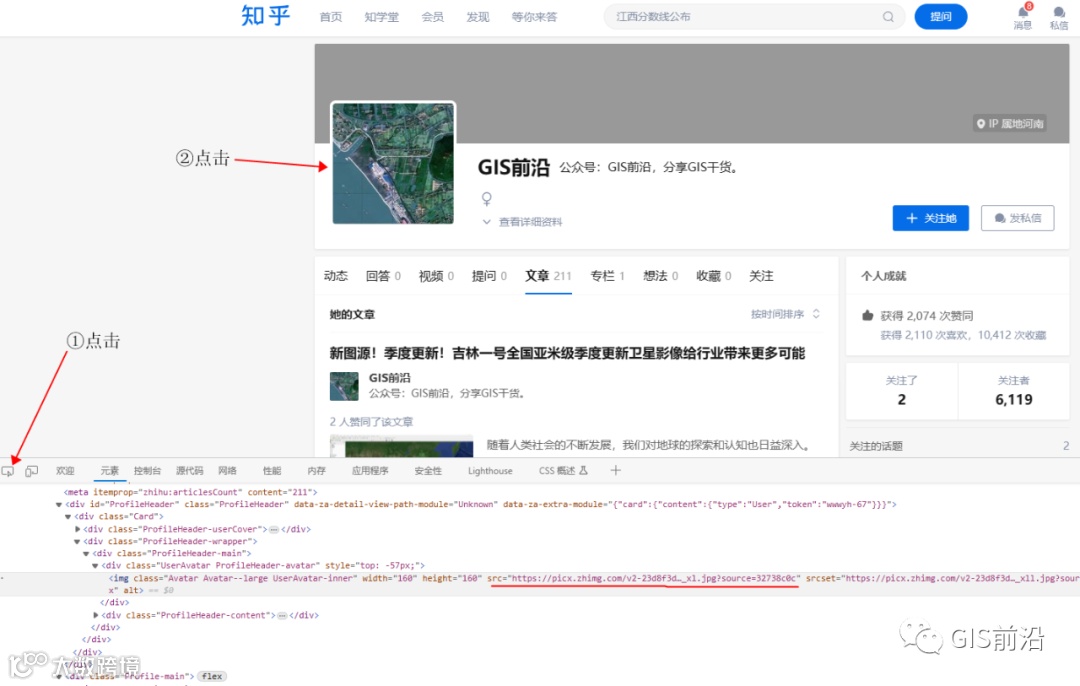Click the article preview thumbnail

[402, 446]
